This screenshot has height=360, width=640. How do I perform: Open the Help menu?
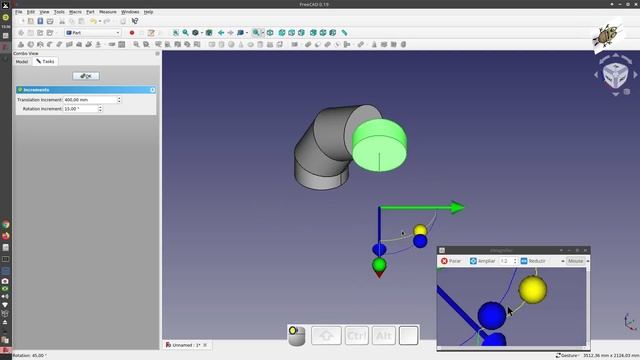click(148, 12)
